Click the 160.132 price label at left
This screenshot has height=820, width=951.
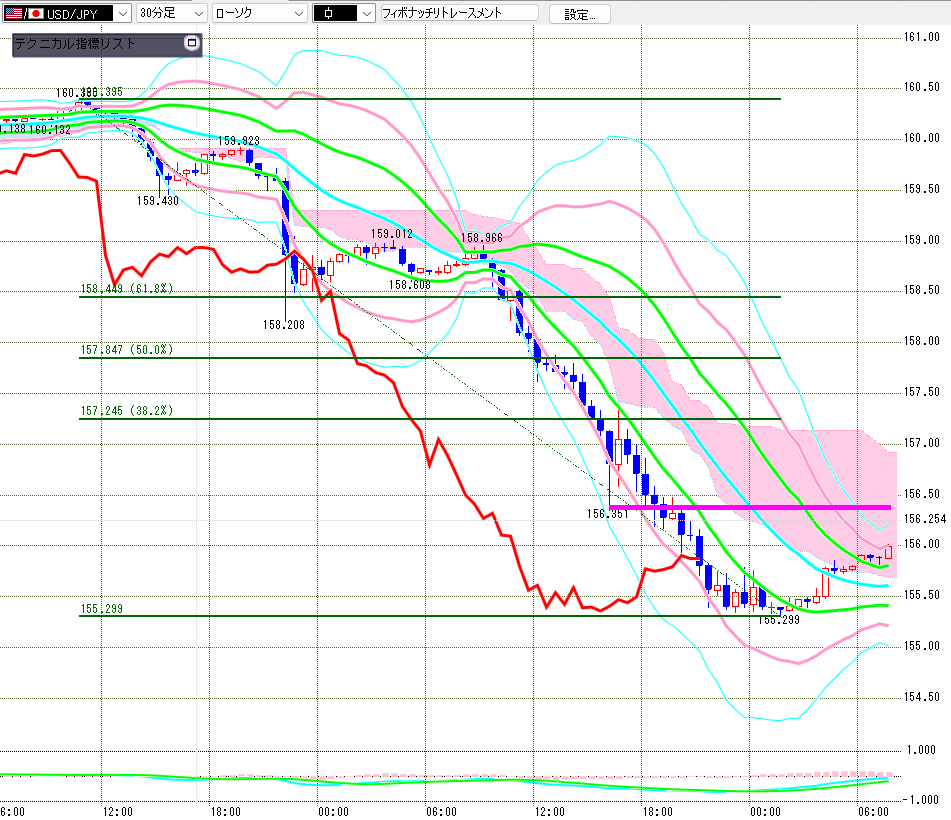(x=50, y=130)
